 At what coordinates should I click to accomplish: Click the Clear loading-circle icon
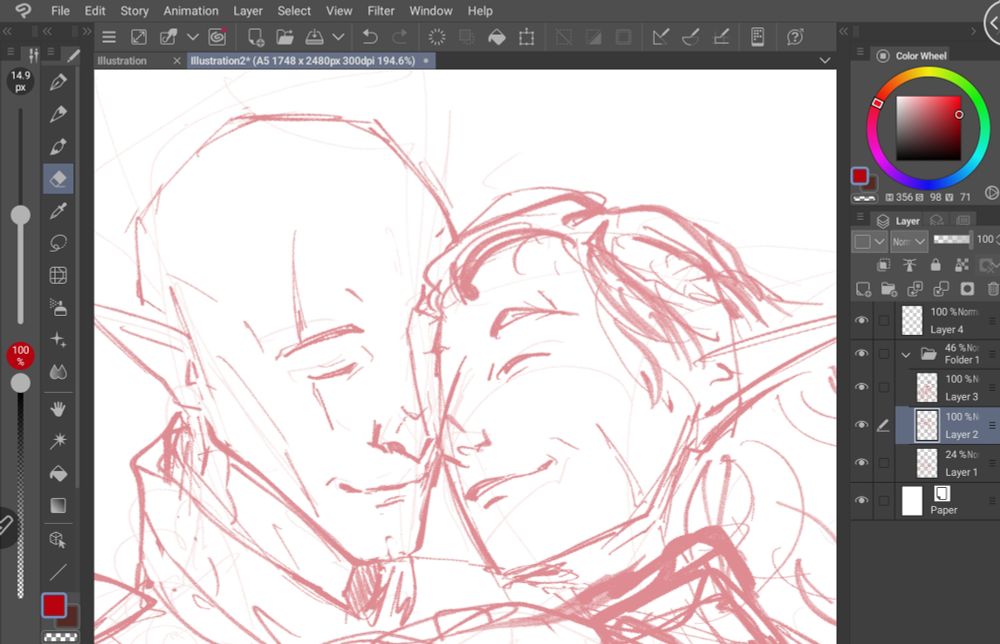(437, 37)
